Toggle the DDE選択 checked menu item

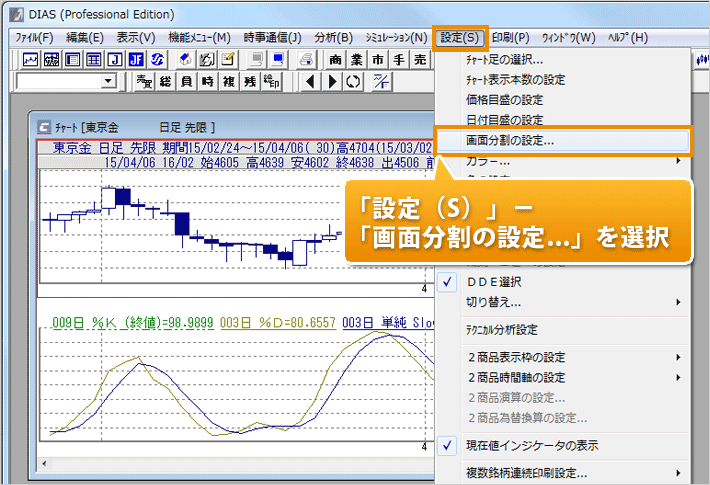[494, 281]
